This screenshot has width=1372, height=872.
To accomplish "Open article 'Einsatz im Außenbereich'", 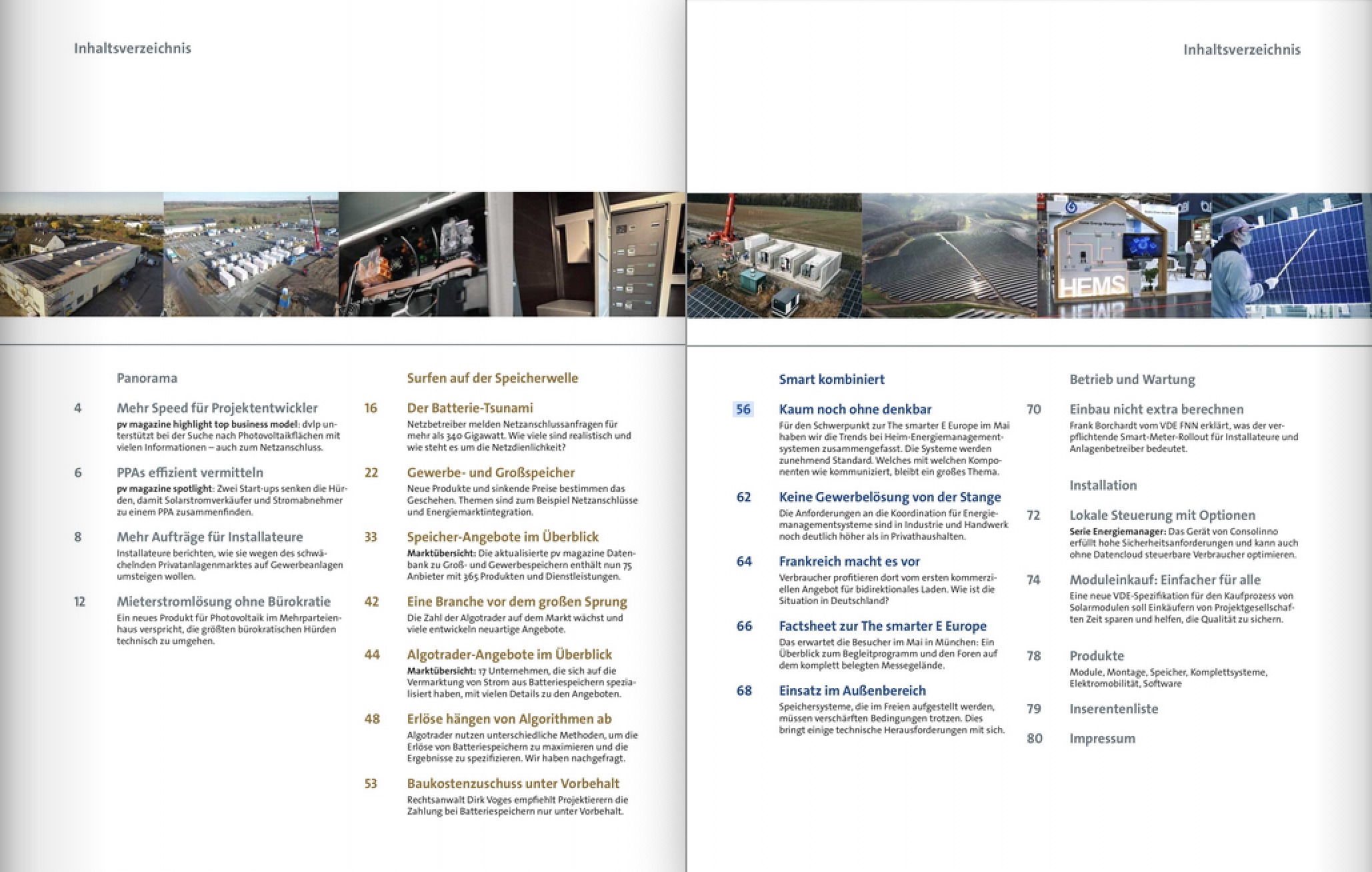I will point(852,691).
